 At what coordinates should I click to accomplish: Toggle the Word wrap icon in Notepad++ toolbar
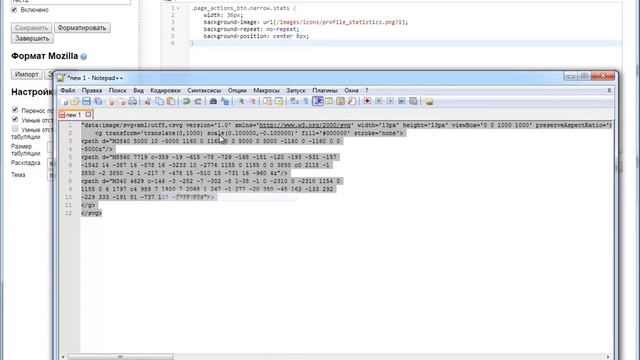point(294,101)
